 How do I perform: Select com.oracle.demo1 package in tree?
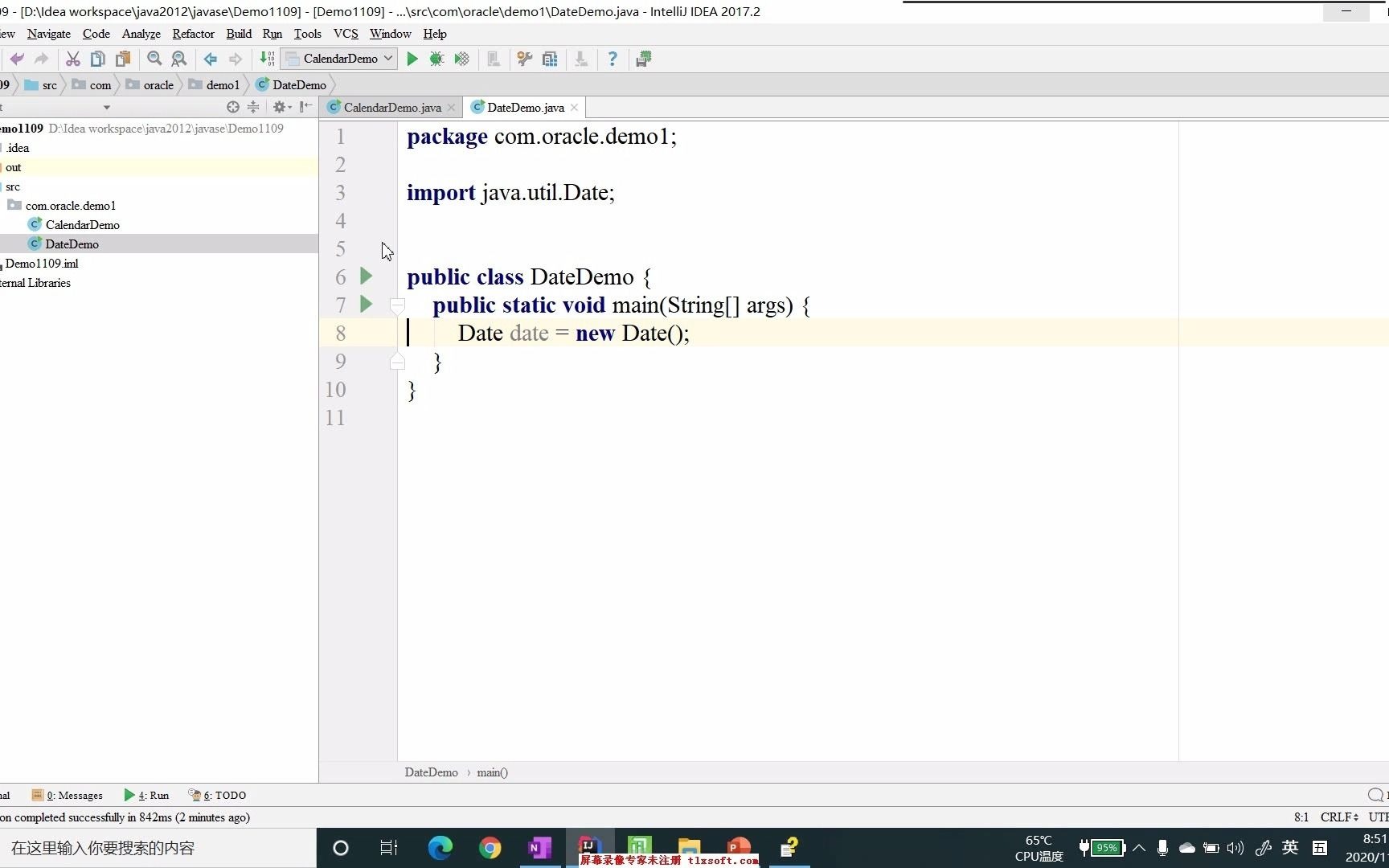tap(70, 206)
